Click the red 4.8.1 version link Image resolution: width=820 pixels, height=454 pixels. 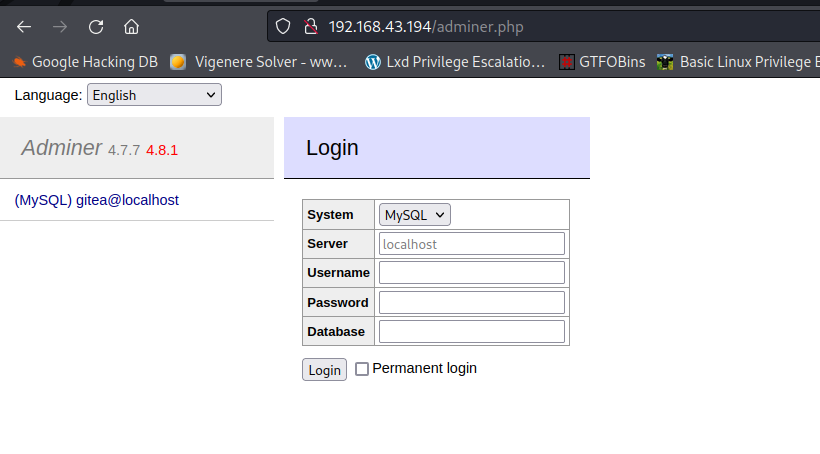point(162,150)
